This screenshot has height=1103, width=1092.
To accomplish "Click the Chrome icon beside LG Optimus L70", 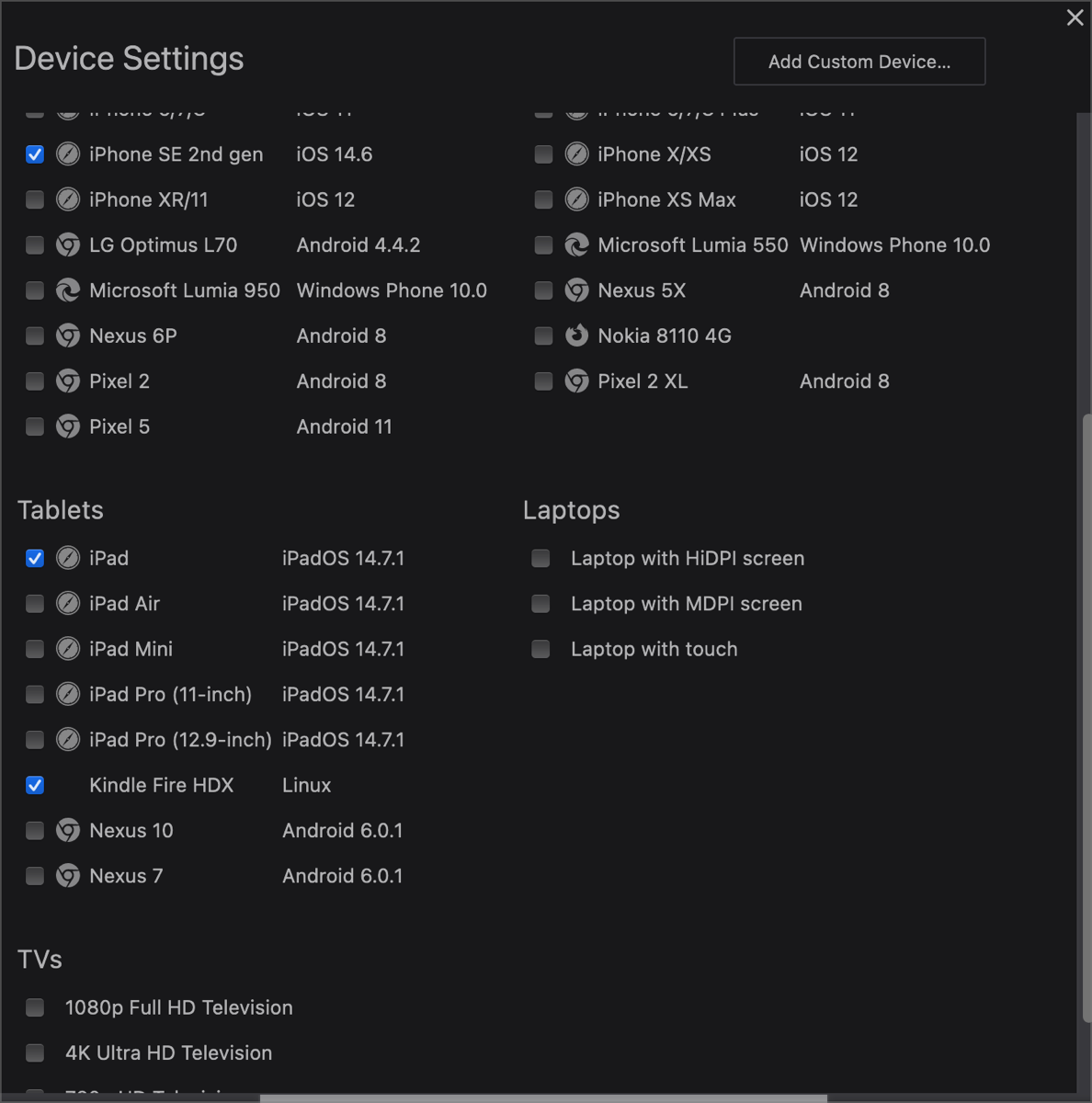I will pos(68,244).
